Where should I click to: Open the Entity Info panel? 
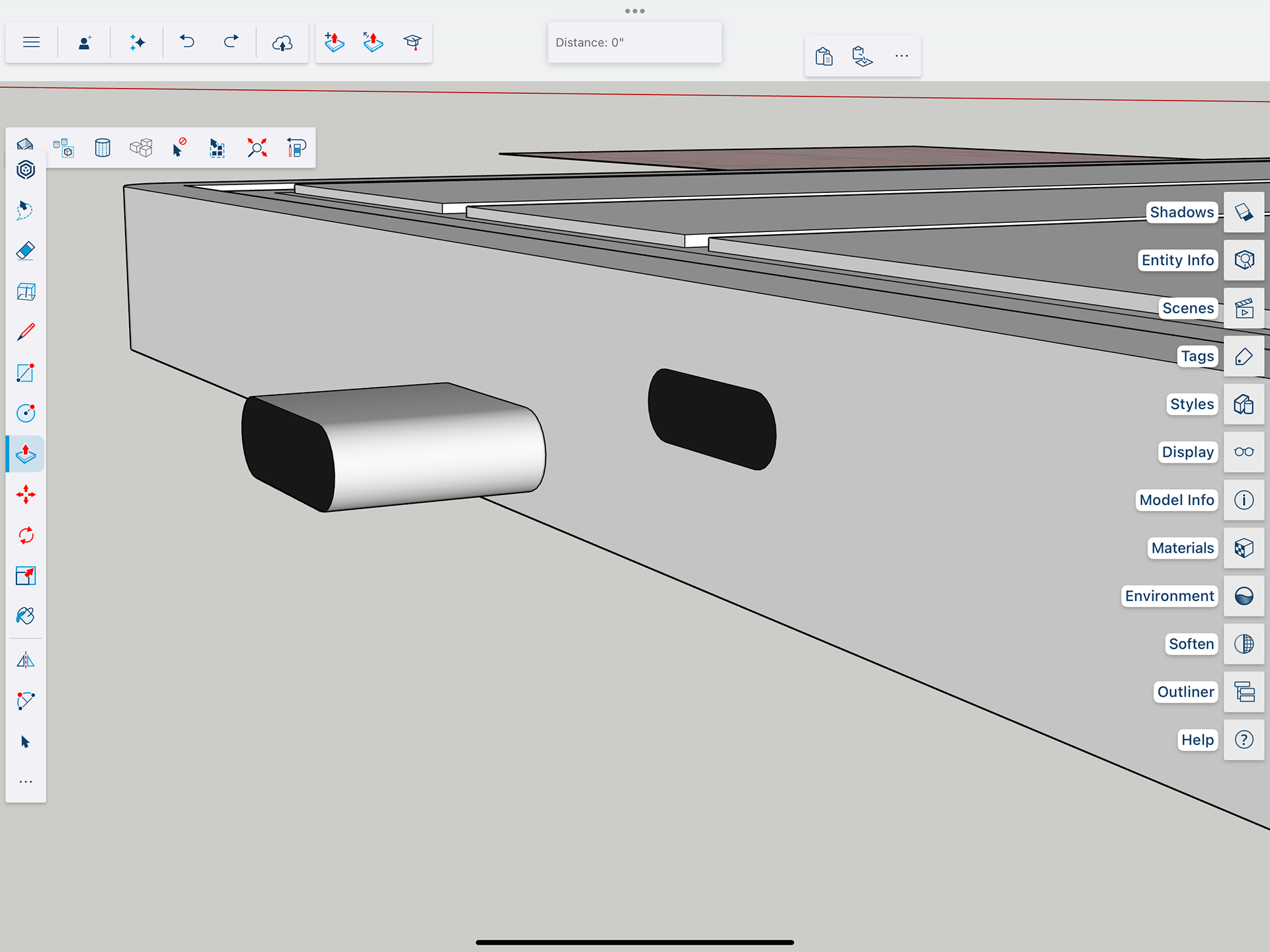click(x=1244, y=260)
